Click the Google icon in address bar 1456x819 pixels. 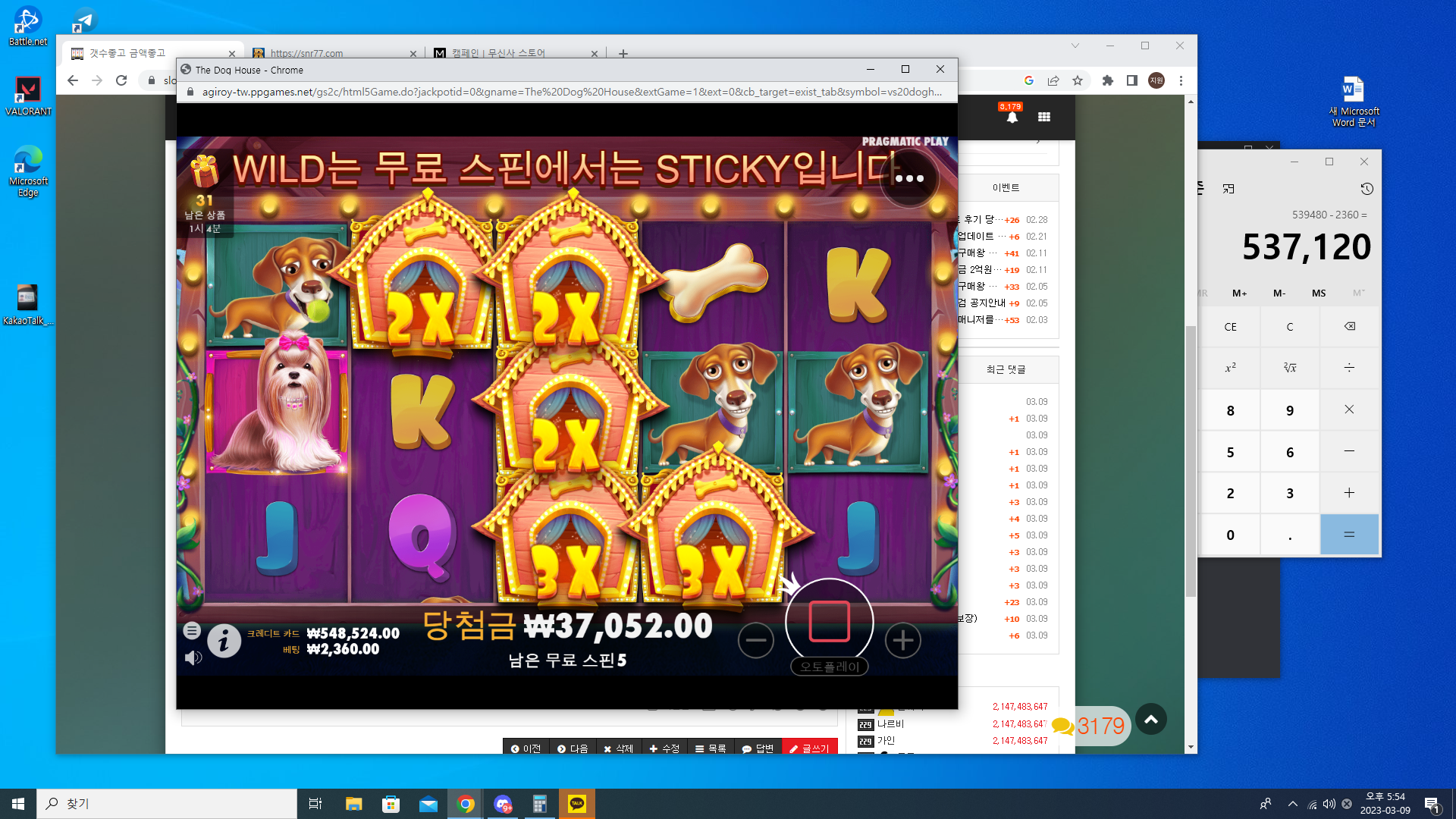pyautogui.click(x=1029, y=80)
